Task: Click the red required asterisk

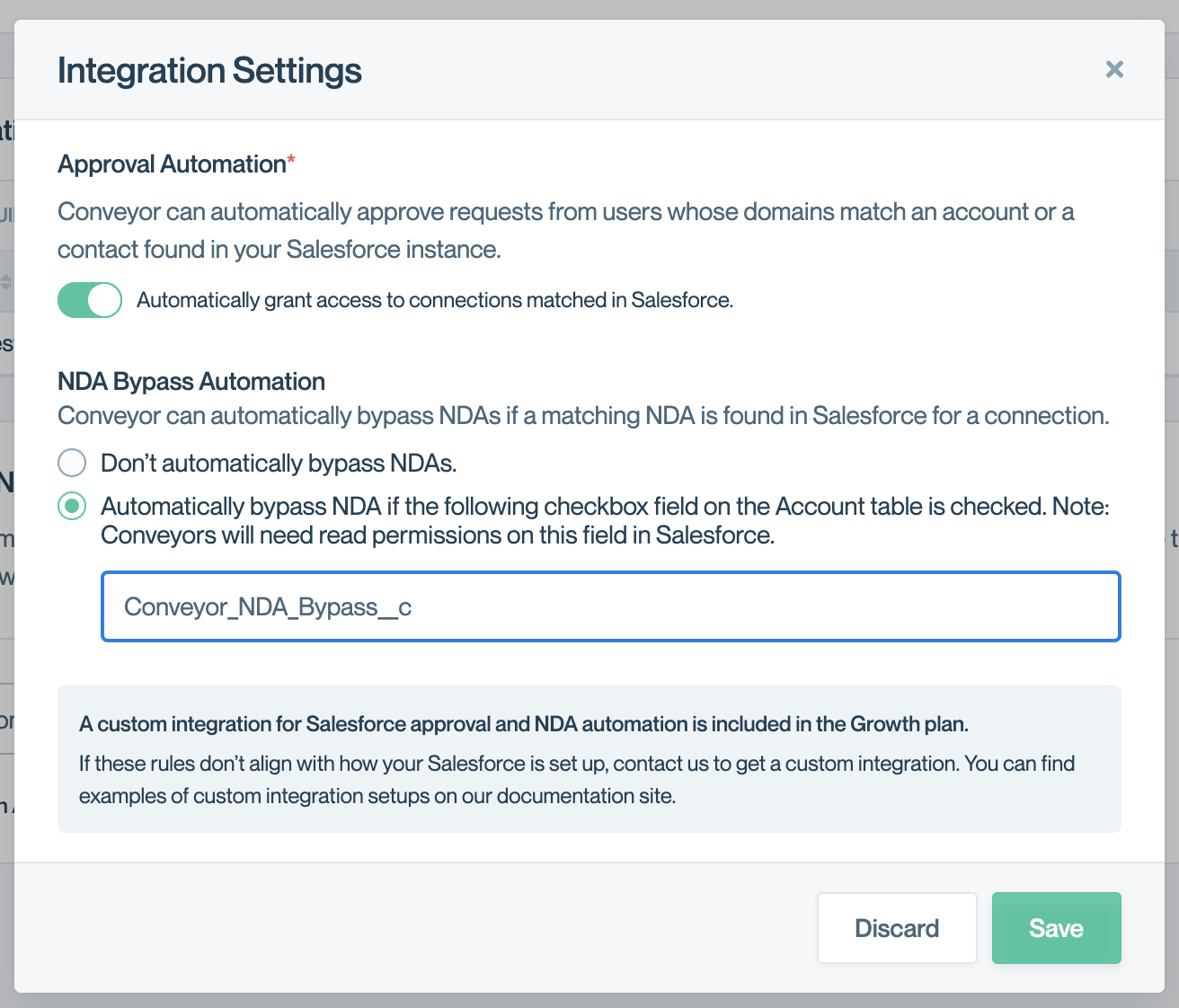Action: pyautogui.click(x=291, y=162)
